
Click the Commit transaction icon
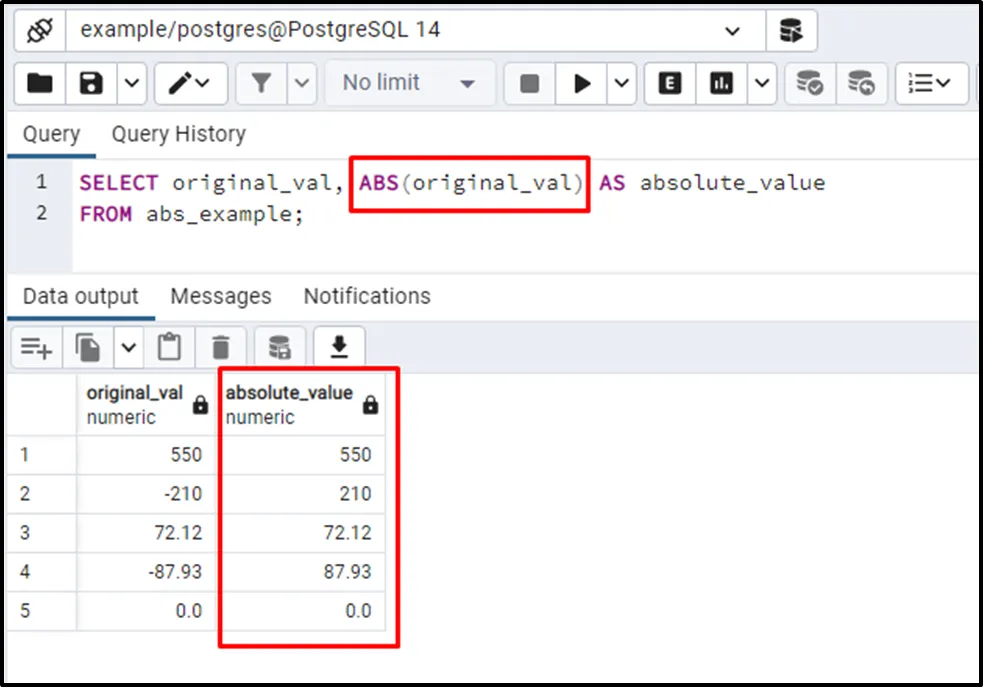[809, 84]
